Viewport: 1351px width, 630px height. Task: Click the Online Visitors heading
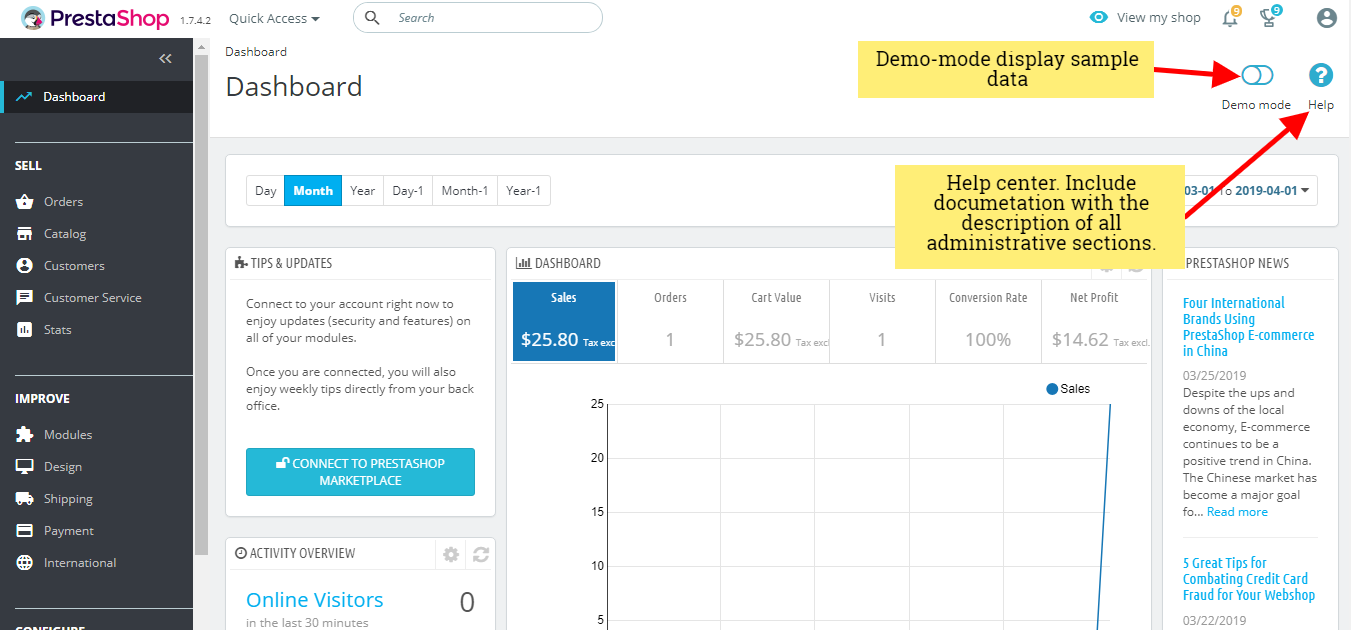click(315, 600)
